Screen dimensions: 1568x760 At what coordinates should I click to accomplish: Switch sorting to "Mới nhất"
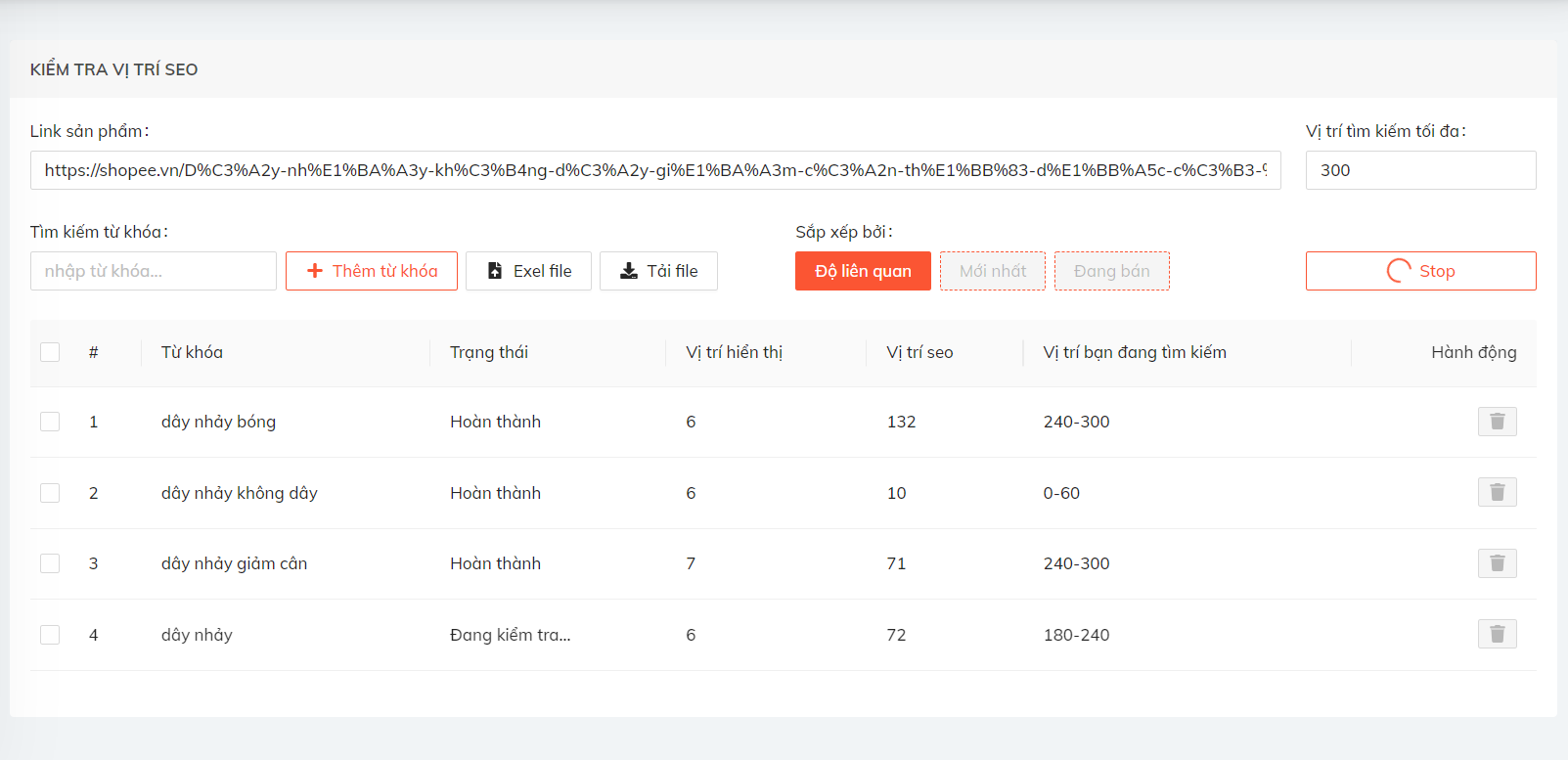pos(993,271)
